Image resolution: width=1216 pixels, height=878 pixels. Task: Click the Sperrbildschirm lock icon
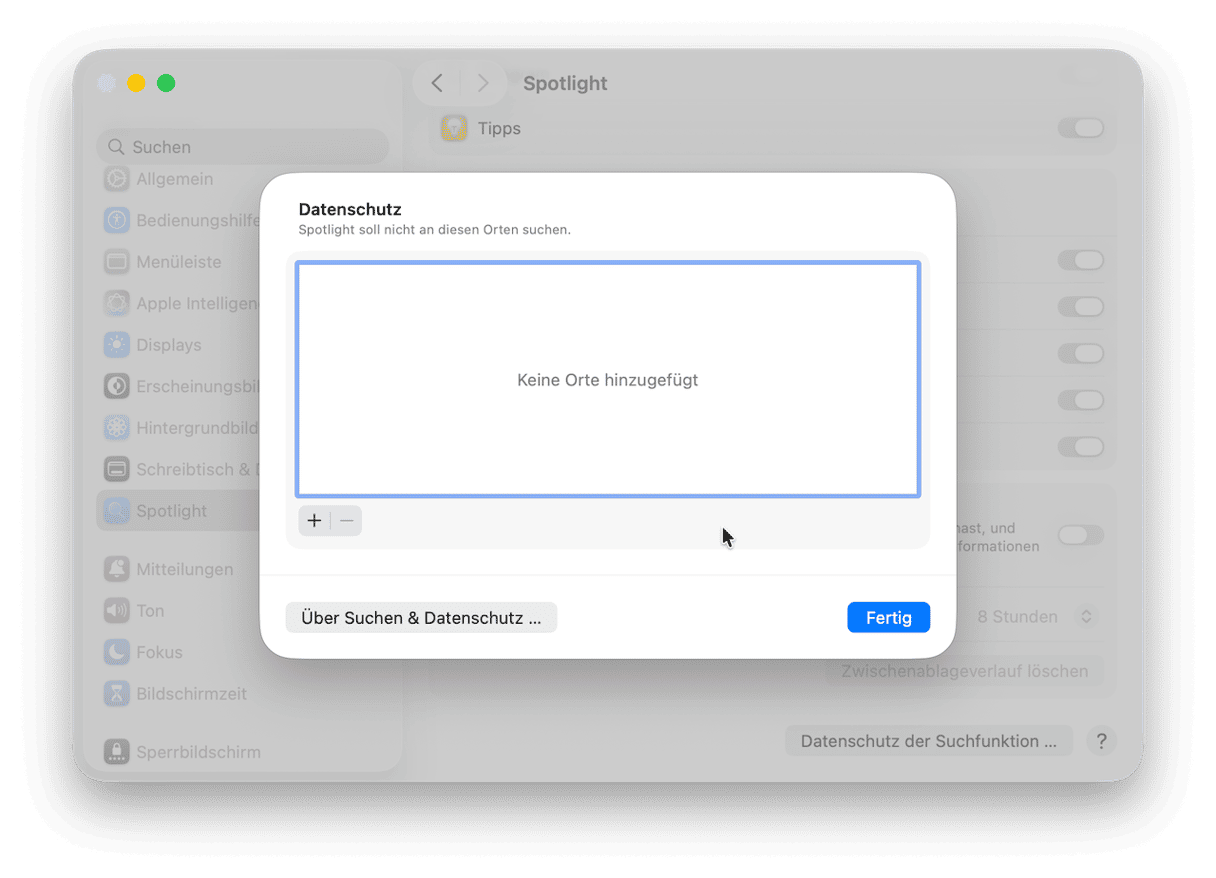(117, 752)
